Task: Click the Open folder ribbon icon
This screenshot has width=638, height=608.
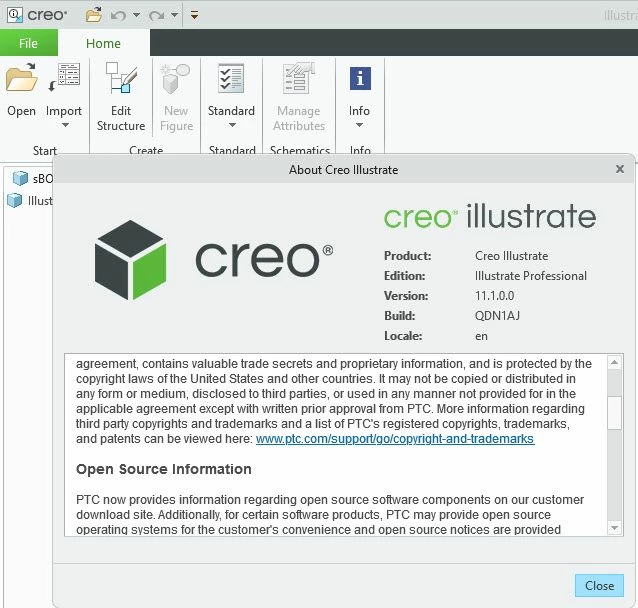Action: click(22, 77)
